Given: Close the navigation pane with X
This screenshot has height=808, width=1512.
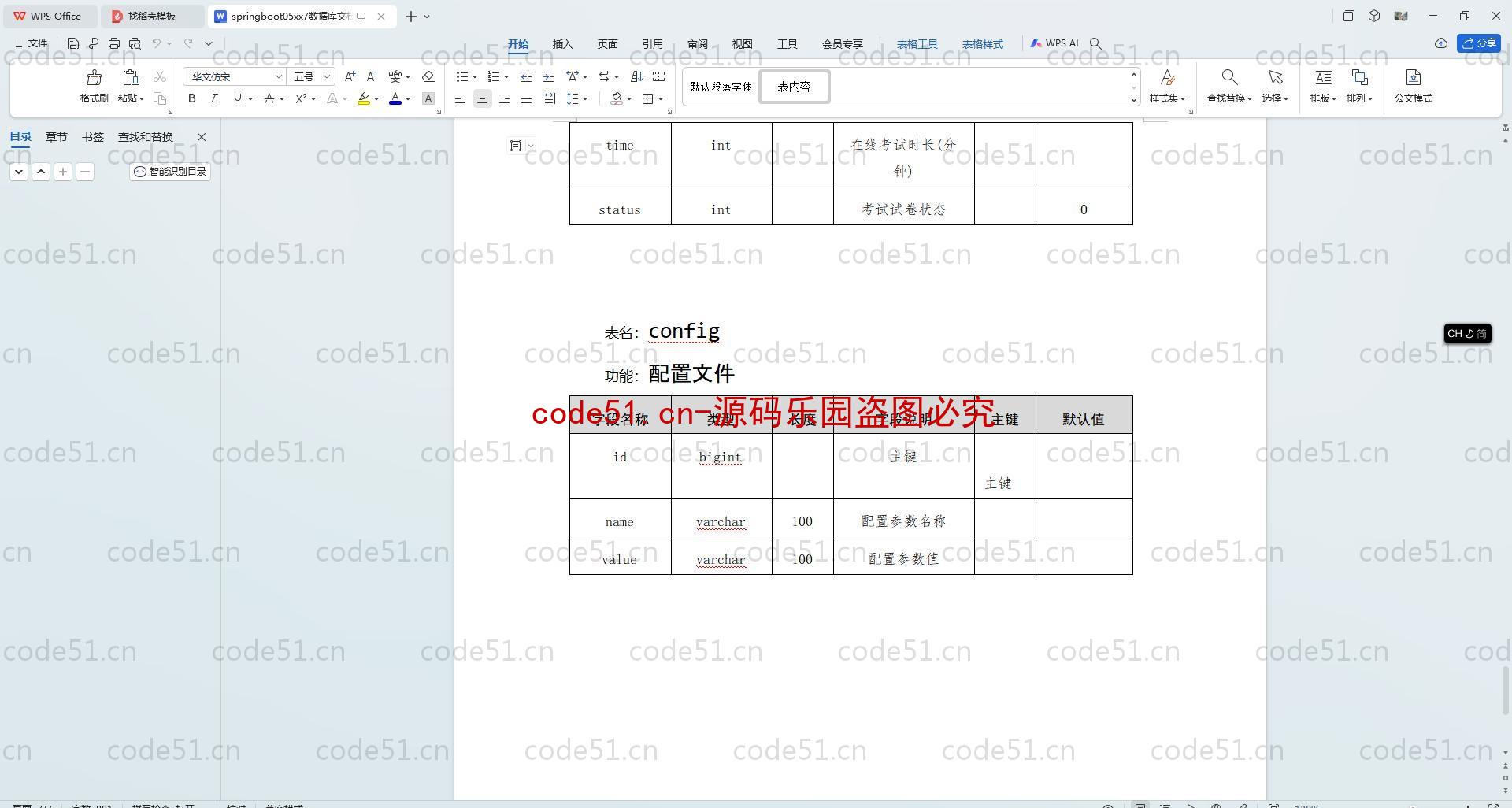Looking at the screenshot, I should click(x=202, y=137).
